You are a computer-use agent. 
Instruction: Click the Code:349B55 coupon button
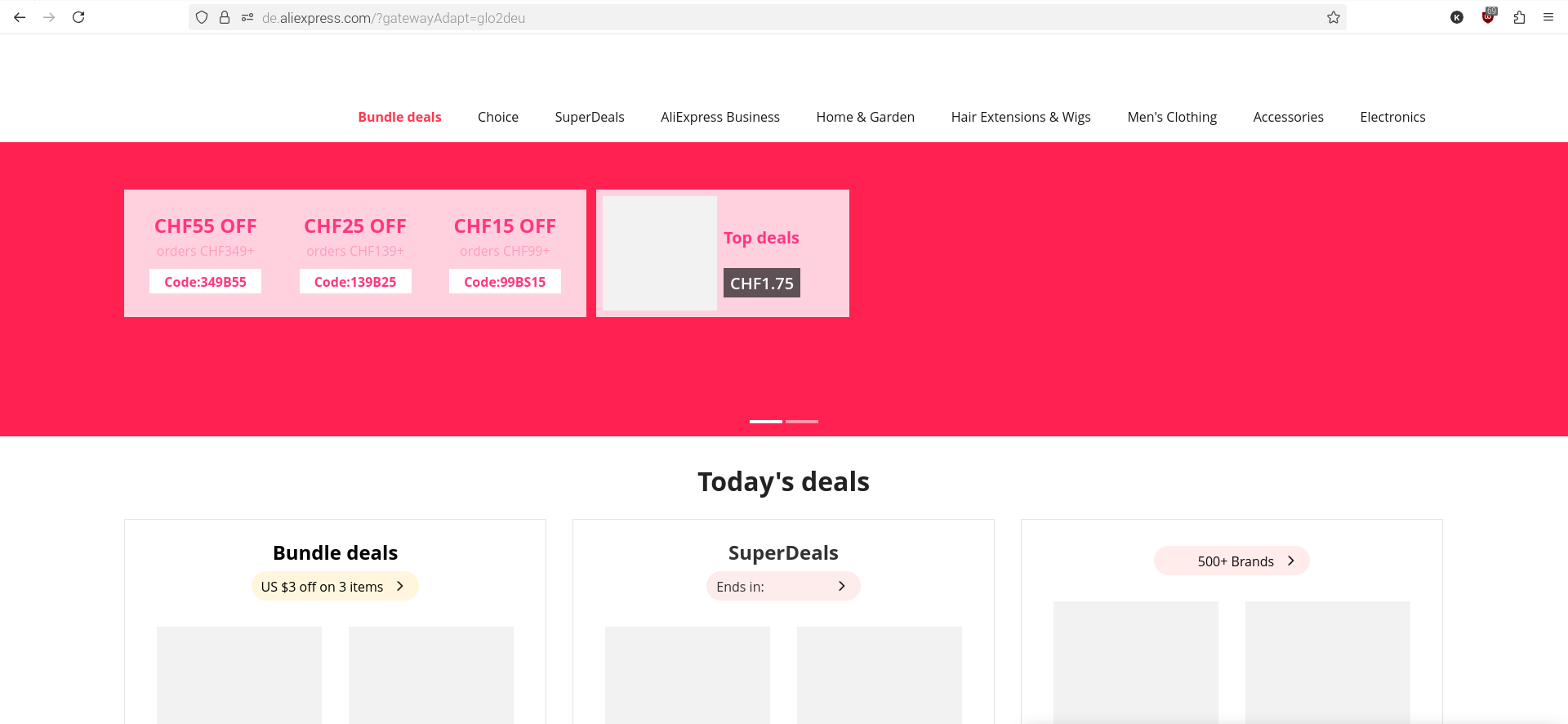coord(205,282)
